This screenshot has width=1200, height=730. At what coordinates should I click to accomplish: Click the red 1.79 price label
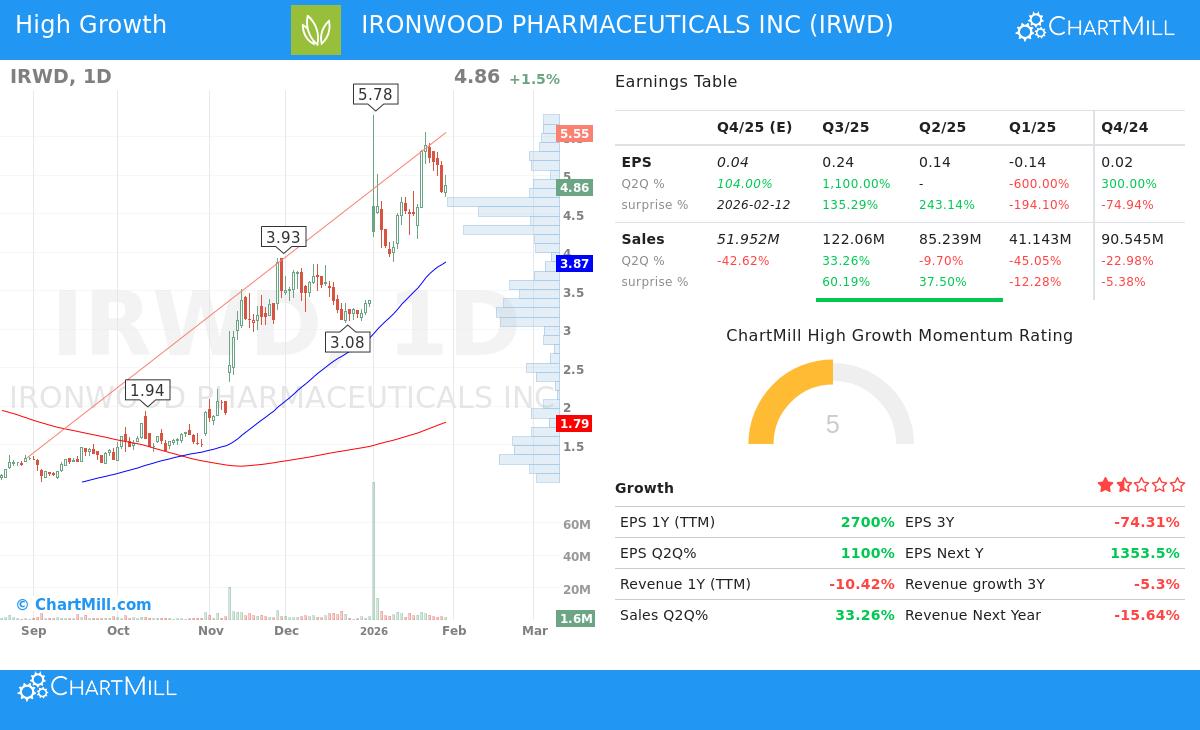coord(574,423)
